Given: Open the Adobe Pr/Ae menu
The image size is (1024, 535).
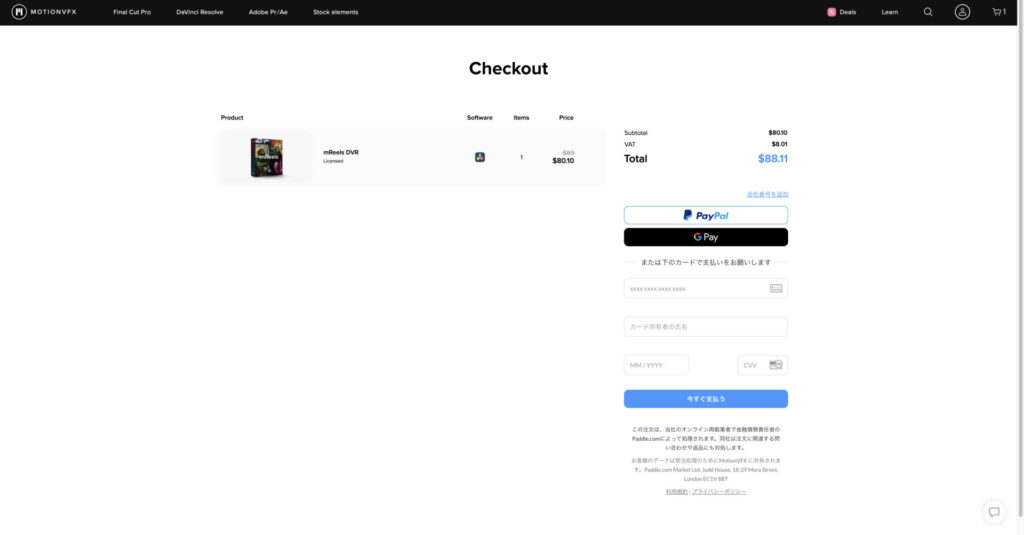Looking at the screenshot, I should click(268, 12).
